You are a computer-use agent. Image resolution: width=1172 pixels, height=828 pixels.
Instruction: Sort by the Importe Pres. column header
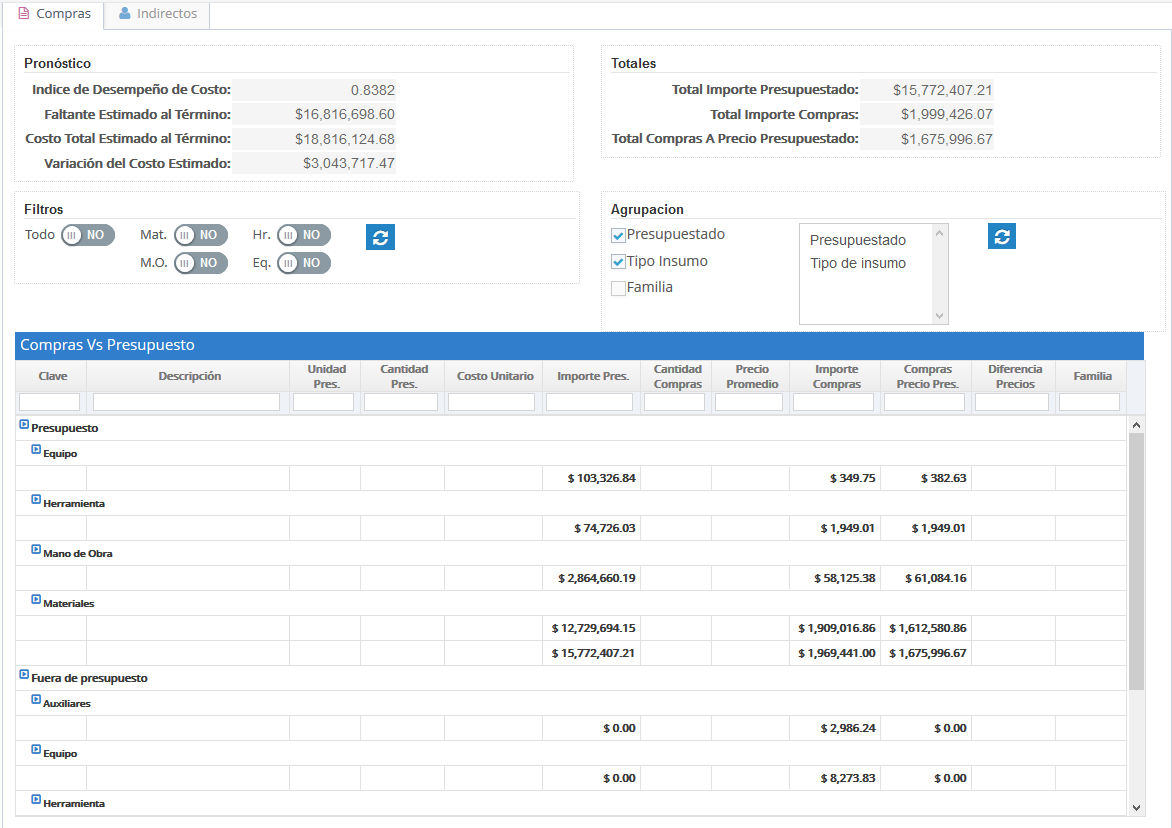pos(592,376)
